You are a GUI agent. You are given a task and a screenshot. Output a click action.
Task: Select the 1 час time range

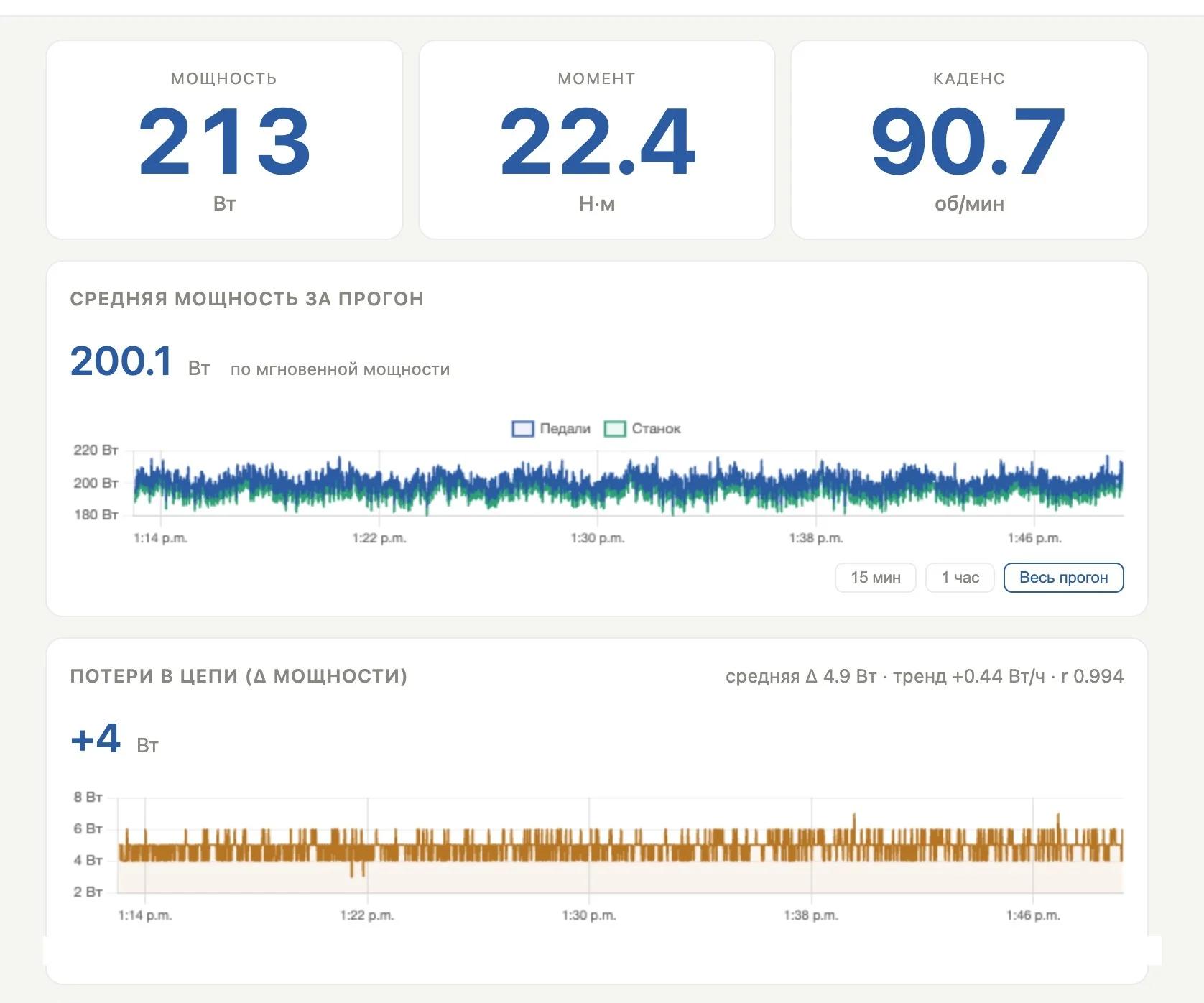pyautogui.click(x=960, y=578)
